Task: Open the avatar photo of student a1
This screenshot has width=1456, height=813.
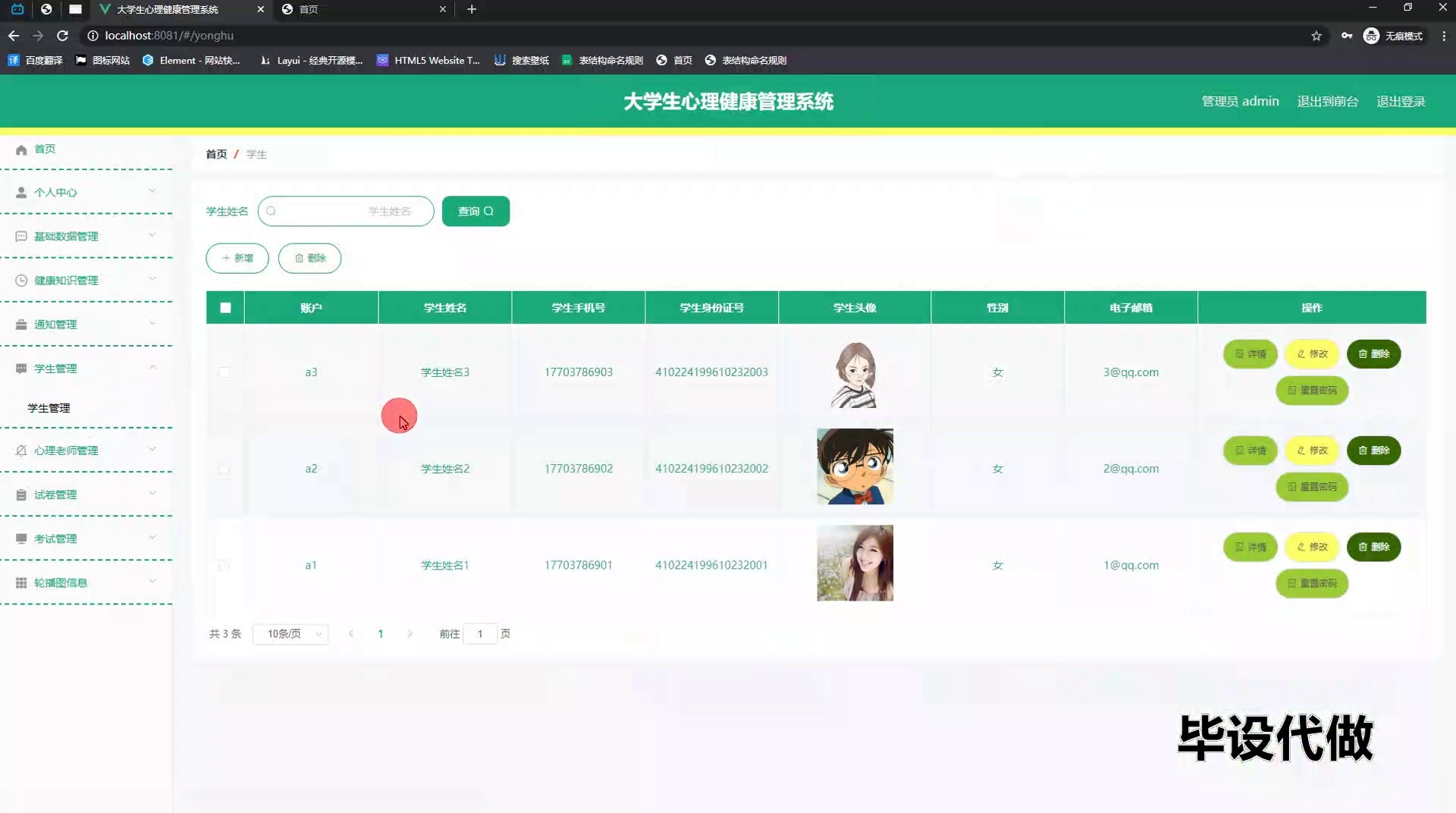Action: (x=855, y=563)
